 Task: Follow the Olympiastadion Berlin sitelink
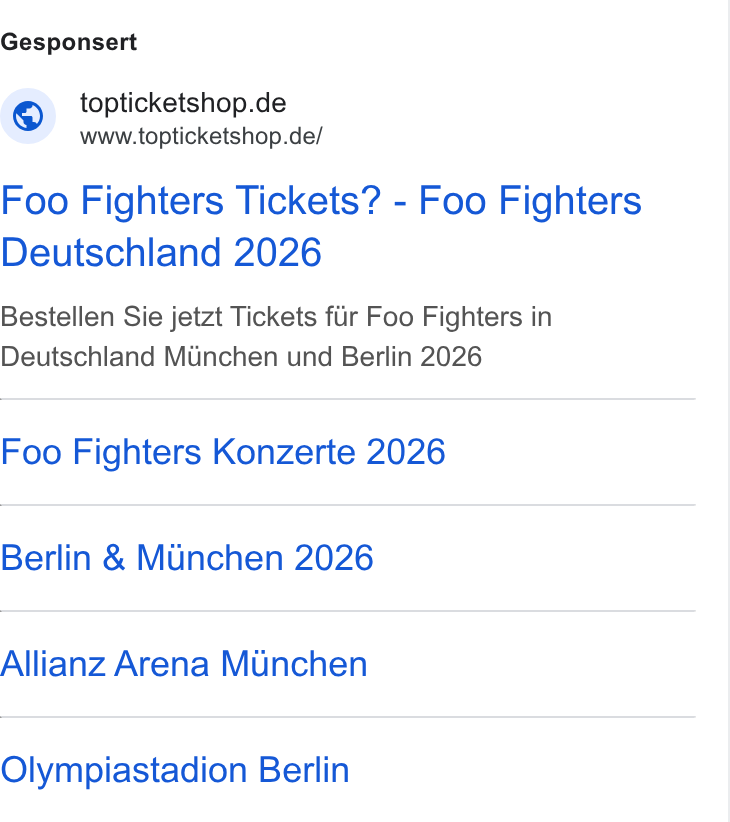pos(175,770)
